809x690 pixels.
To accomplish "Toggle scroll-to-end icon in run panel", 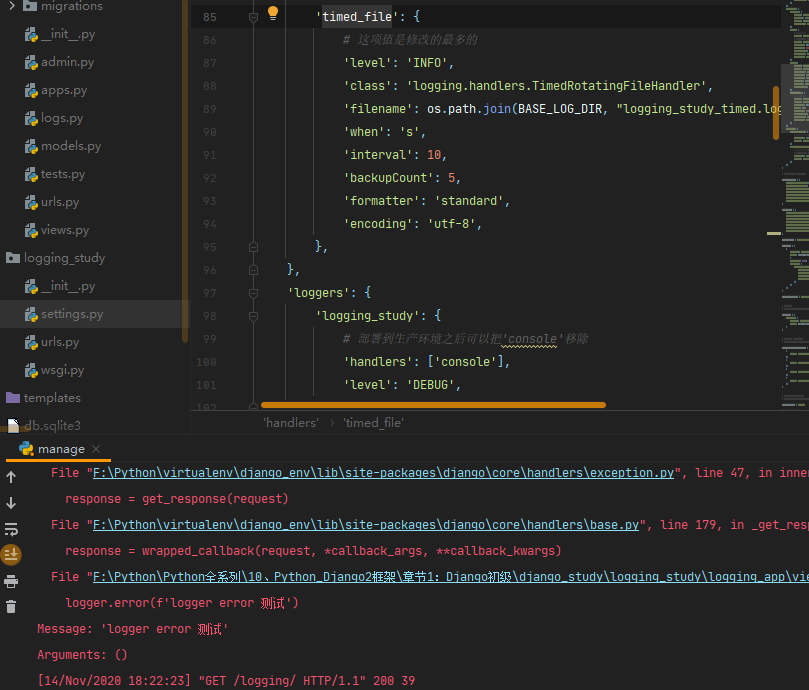I will pyautogui.click(x=11, y=554).
